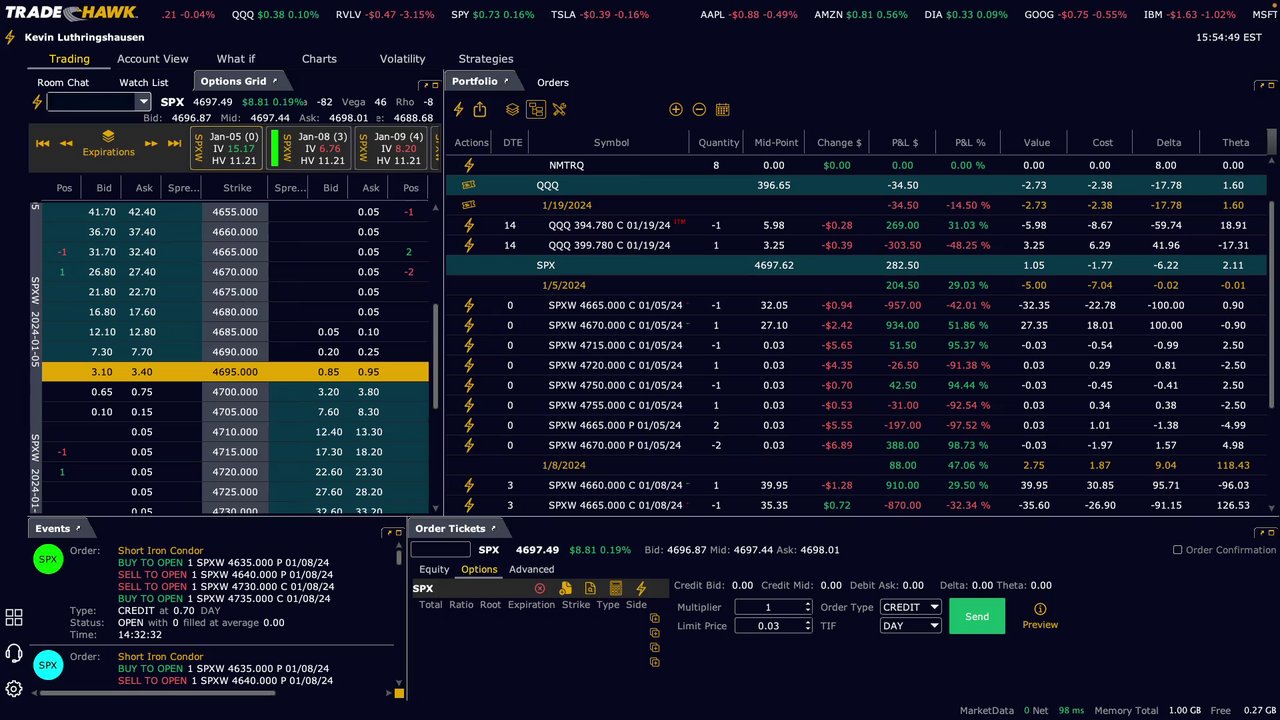Select the Jan-05 (0) expiration tile
Screen dimensions: 1280x720
(227, 148)
